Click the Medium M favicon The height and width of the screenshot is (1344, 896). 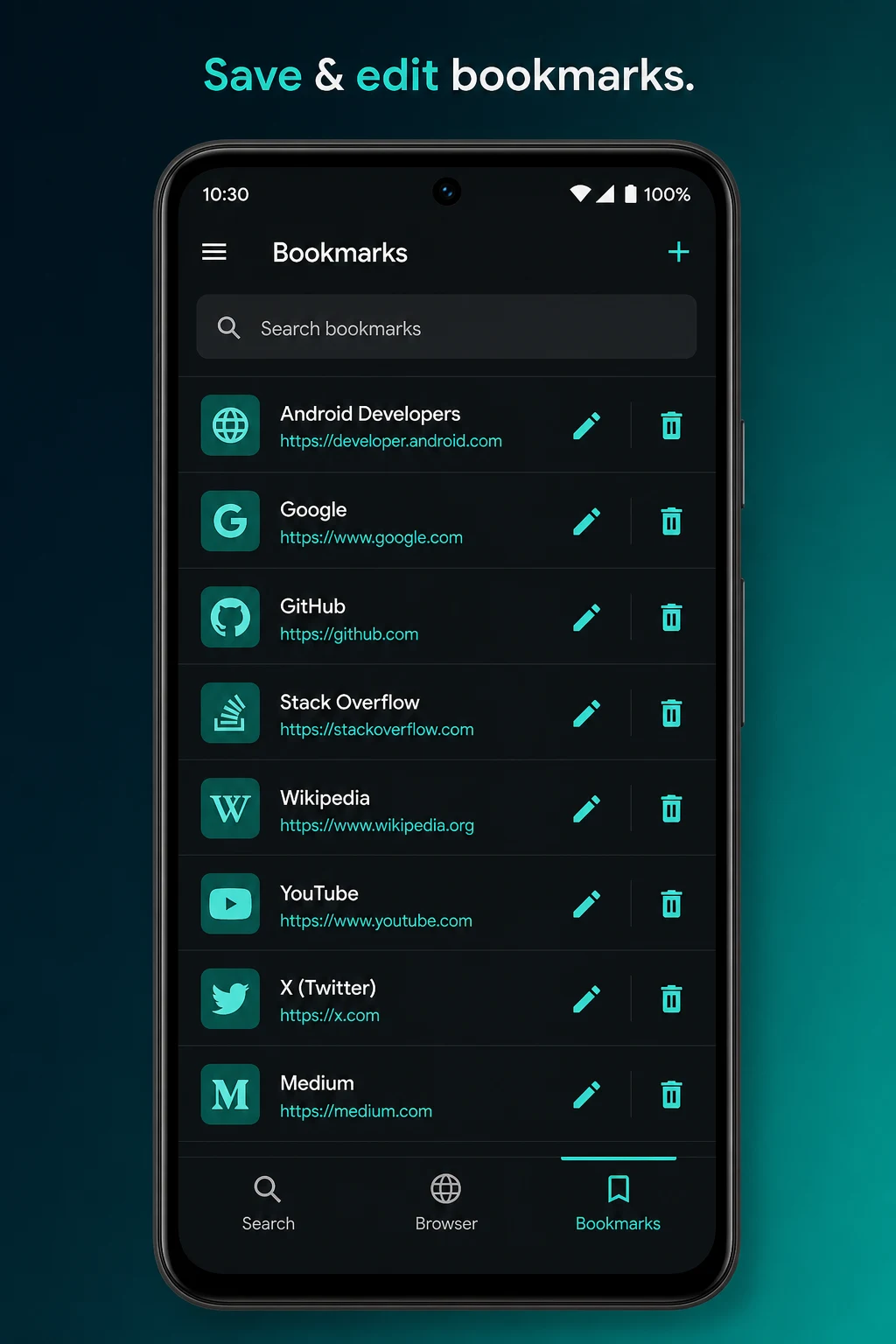click(230, 1095)
